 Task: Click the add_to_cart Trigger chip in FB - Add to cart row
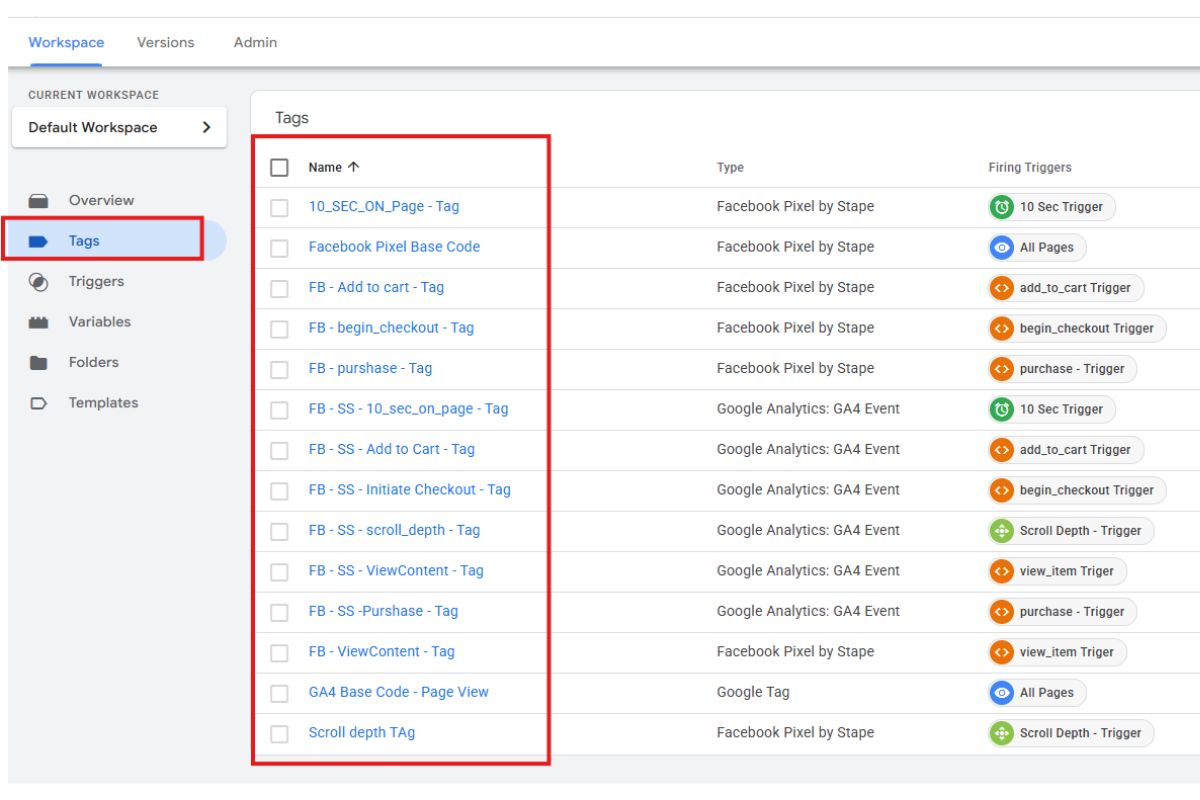click(x=1065, y=288)
